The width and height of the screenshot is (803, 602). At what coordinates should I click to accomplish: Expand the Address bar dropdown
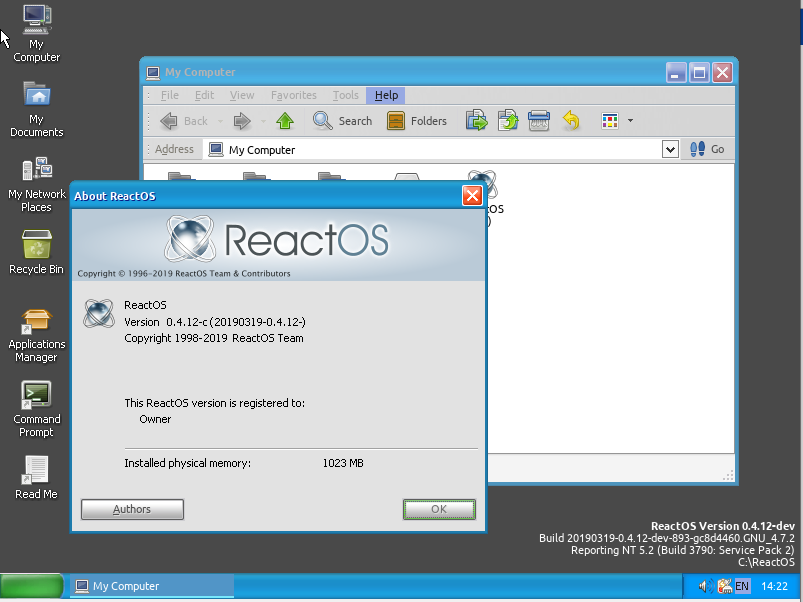(x=670, y=150)
